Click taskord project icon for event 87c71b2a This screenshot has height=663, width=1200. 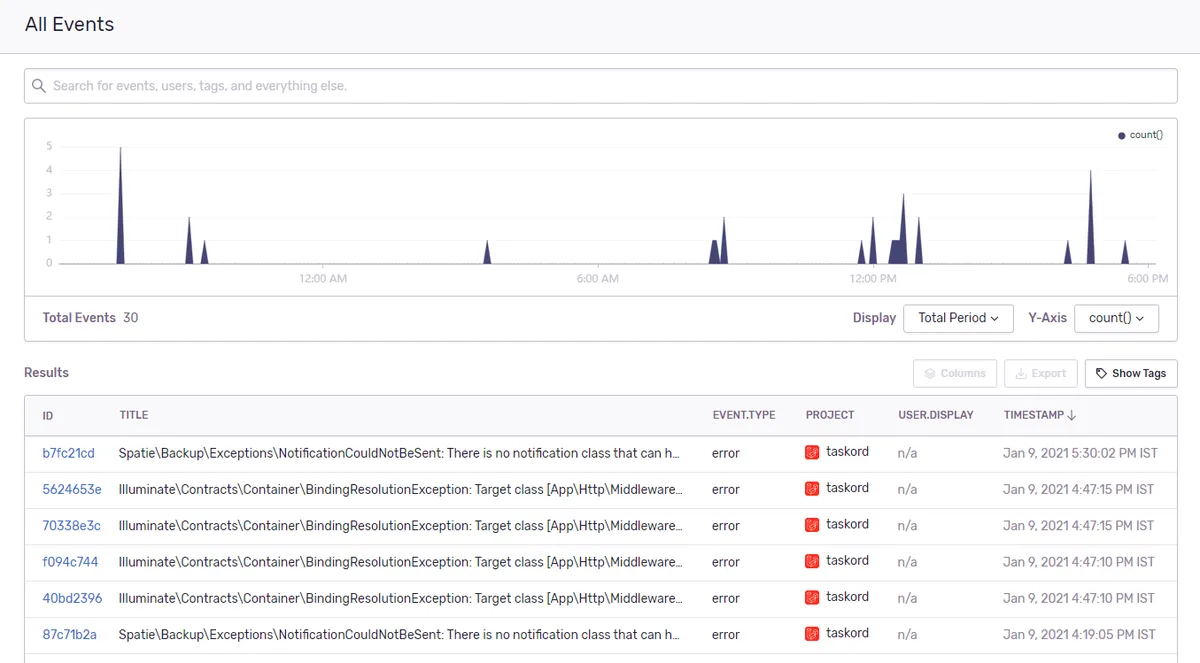point(812,634)
